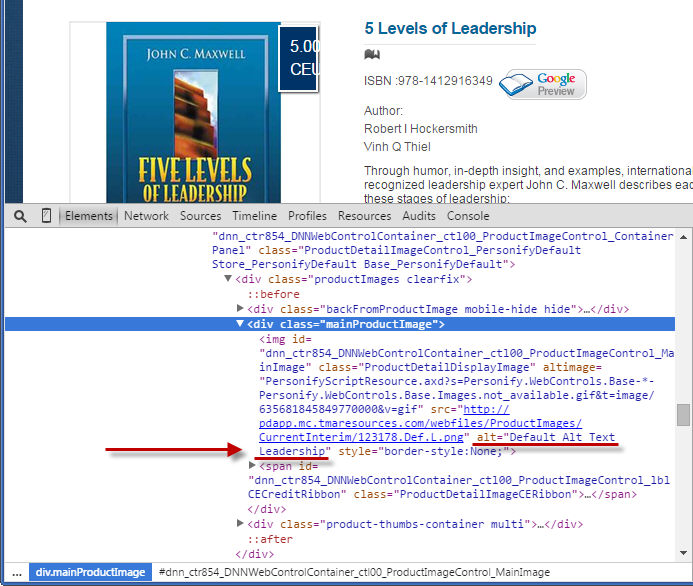Collapse the productImages clearfix div node
693x586 pixels.
click(x=228, y=278)
